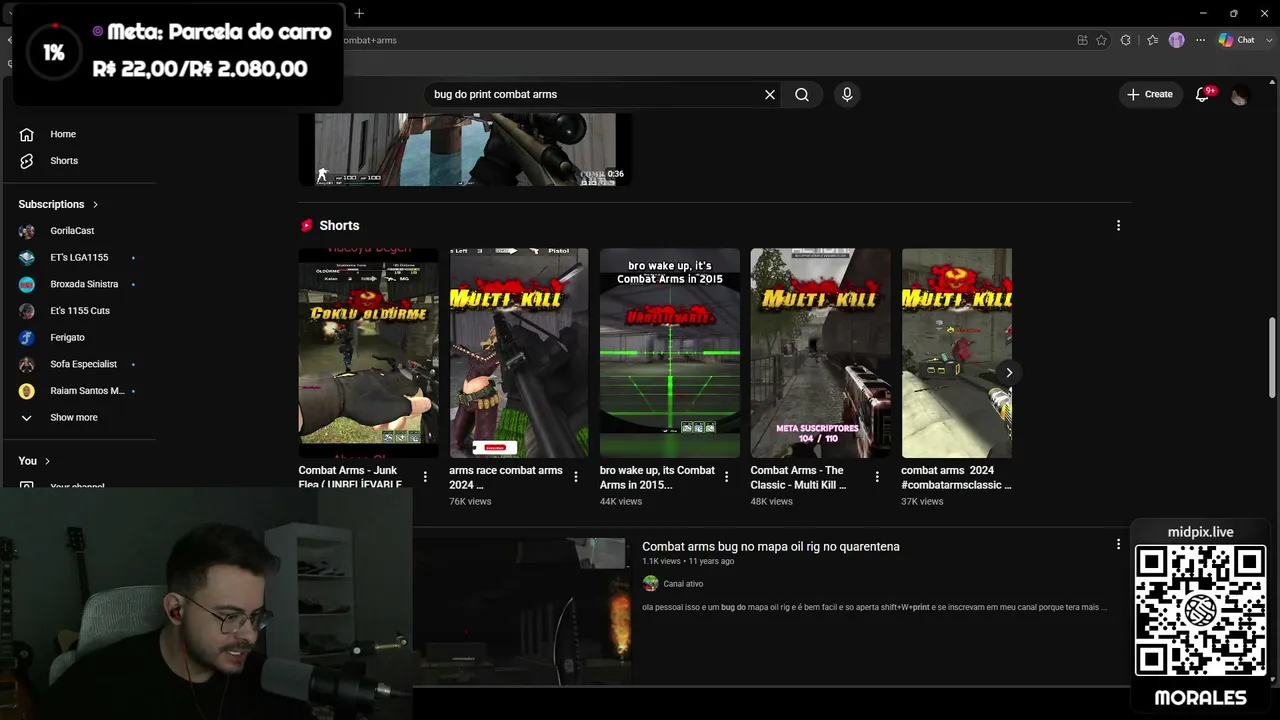
Task: Click the title 'Combat Arms - Junk Flea'
Action: (x=350, y=477)
